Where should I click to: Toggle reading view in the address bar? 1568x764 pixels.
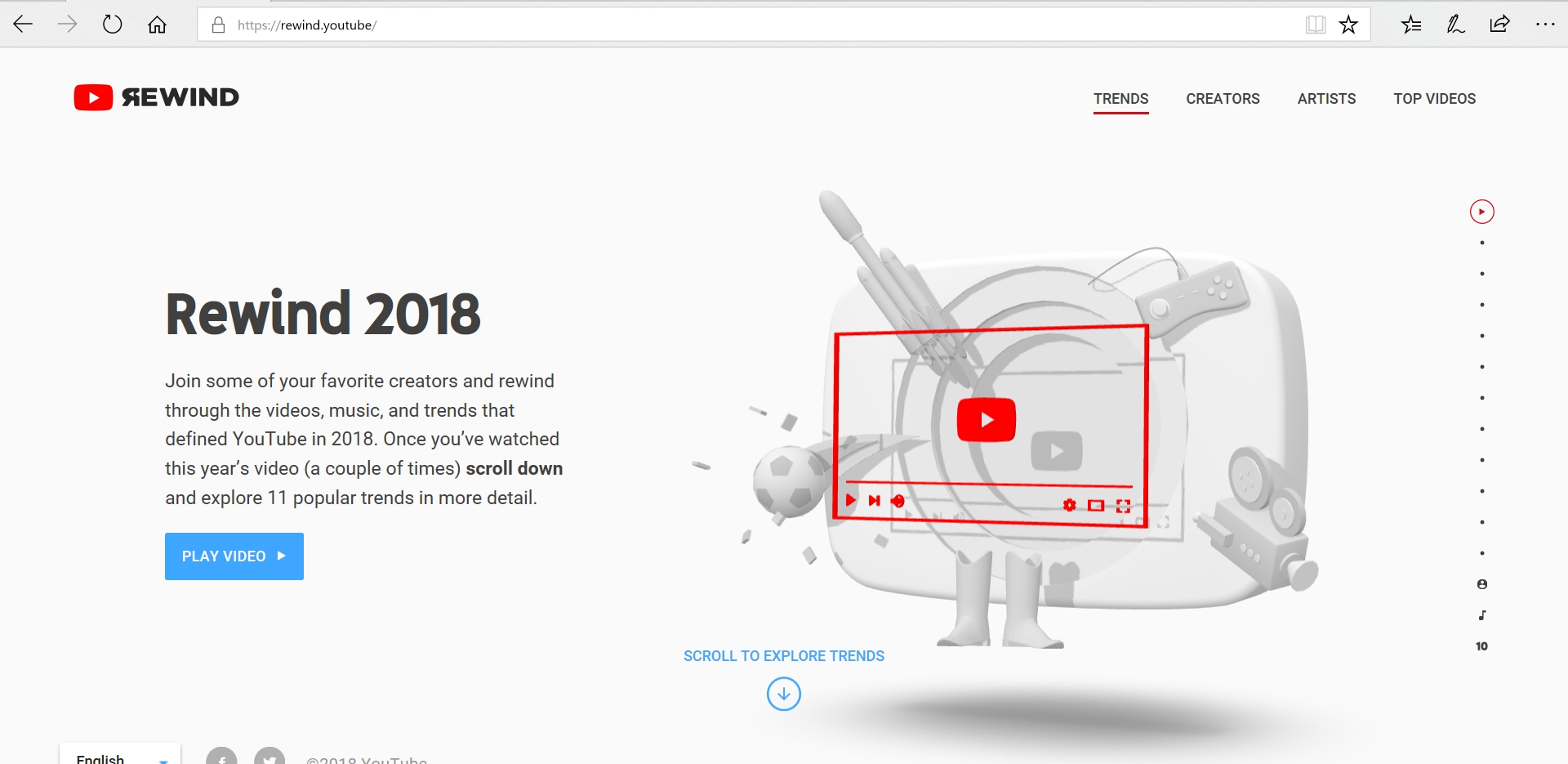(x=1315, y=24)
